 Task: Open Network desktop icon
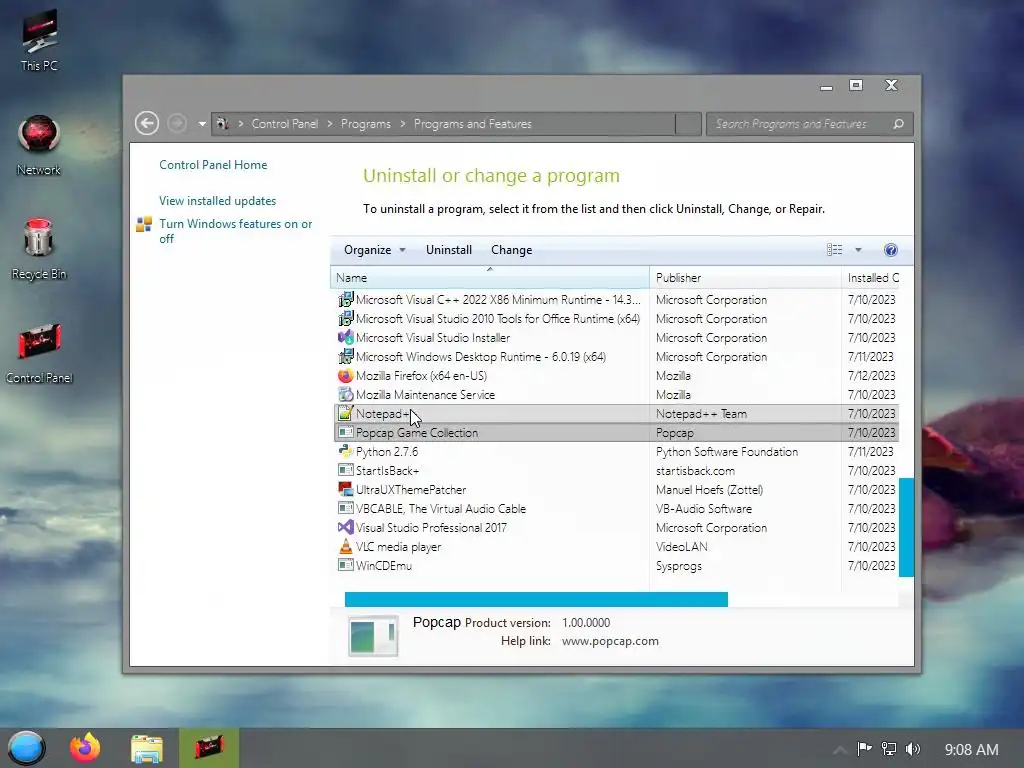(39, 145)
